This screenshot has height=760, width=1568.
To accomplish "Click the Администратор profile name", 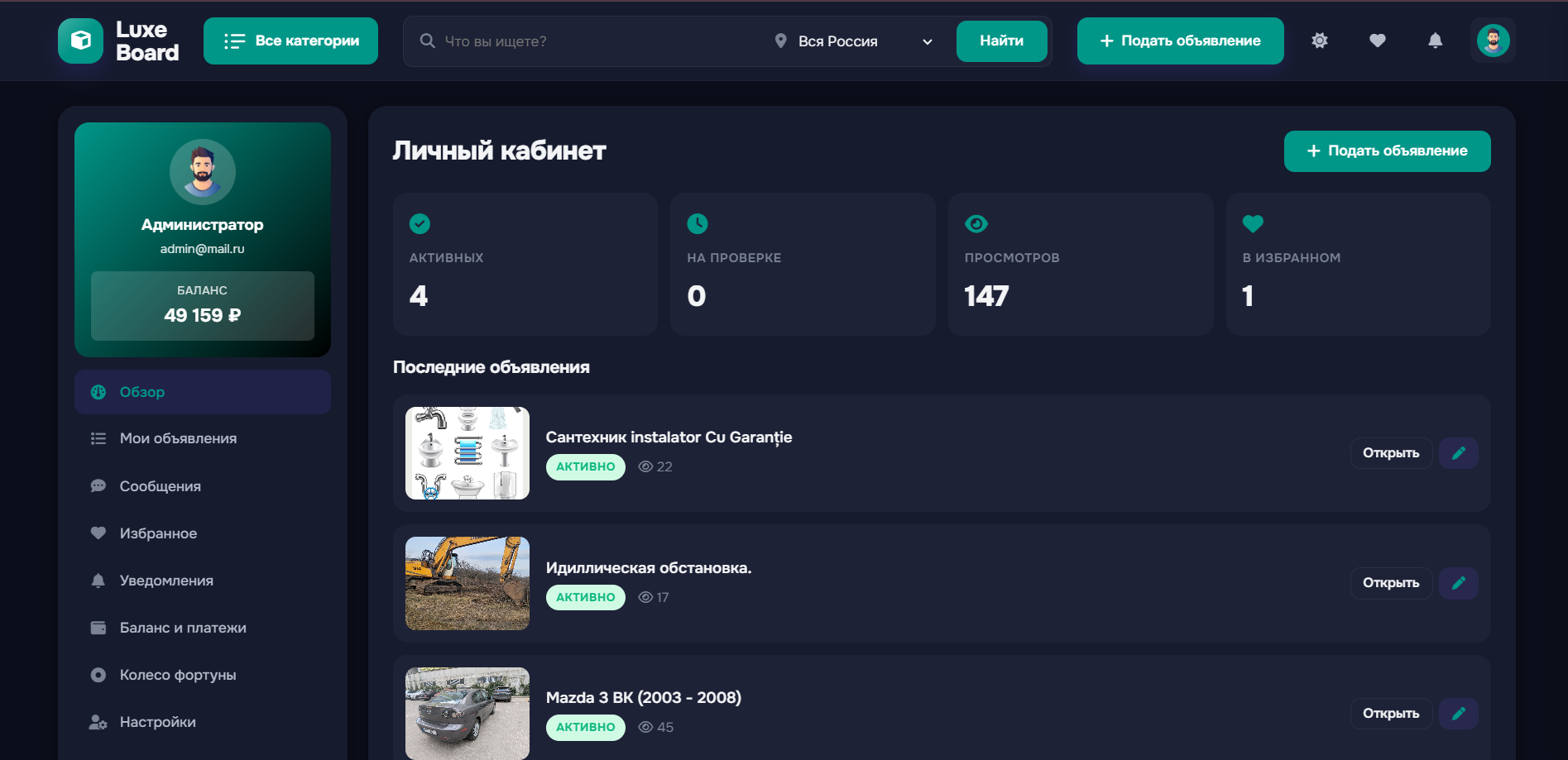I will (203, 225).
